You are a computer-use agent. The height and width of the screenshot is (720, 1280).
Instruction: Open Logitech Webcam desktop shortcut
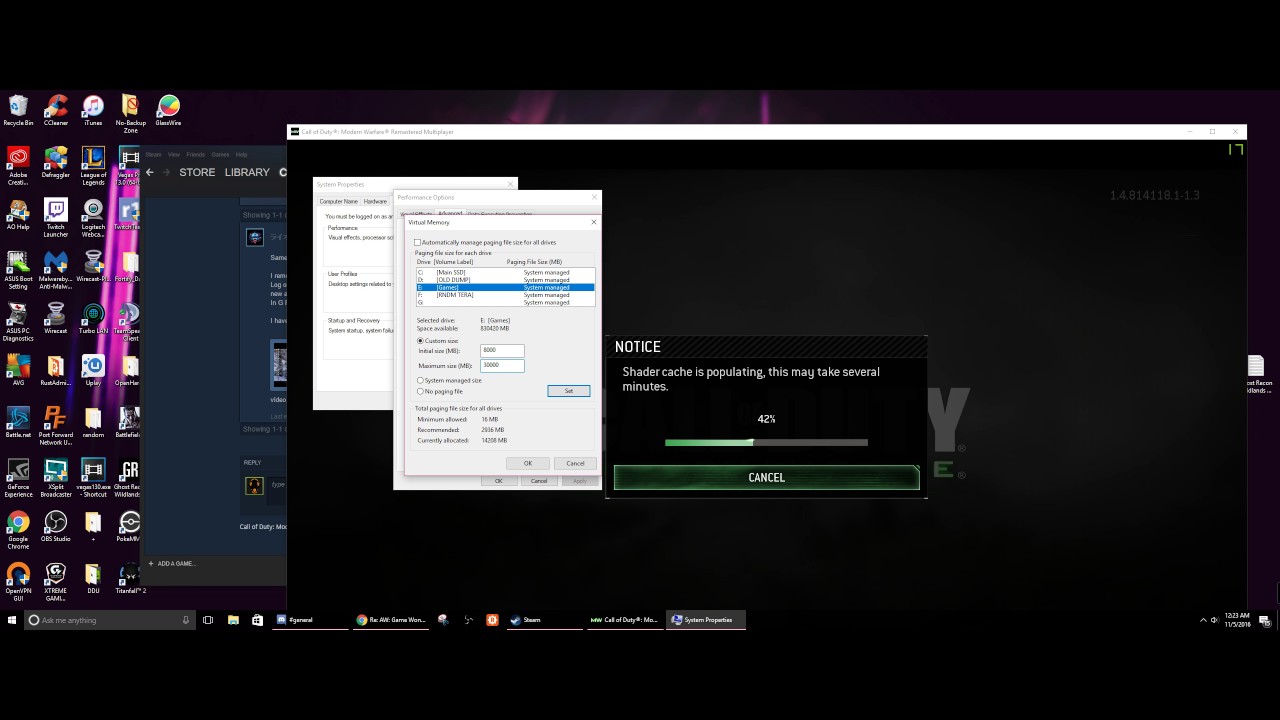(x=93, y=218)
